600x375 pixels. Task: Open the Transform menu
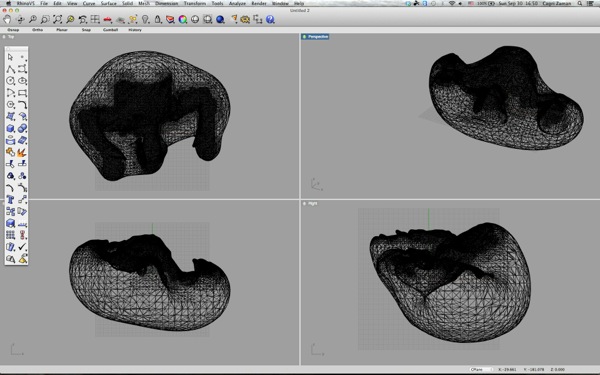coord(195,3)
